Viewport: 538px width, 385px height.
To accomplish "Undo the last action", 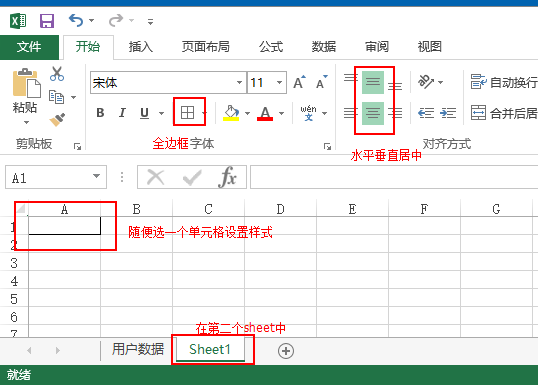I will [76, 20].
